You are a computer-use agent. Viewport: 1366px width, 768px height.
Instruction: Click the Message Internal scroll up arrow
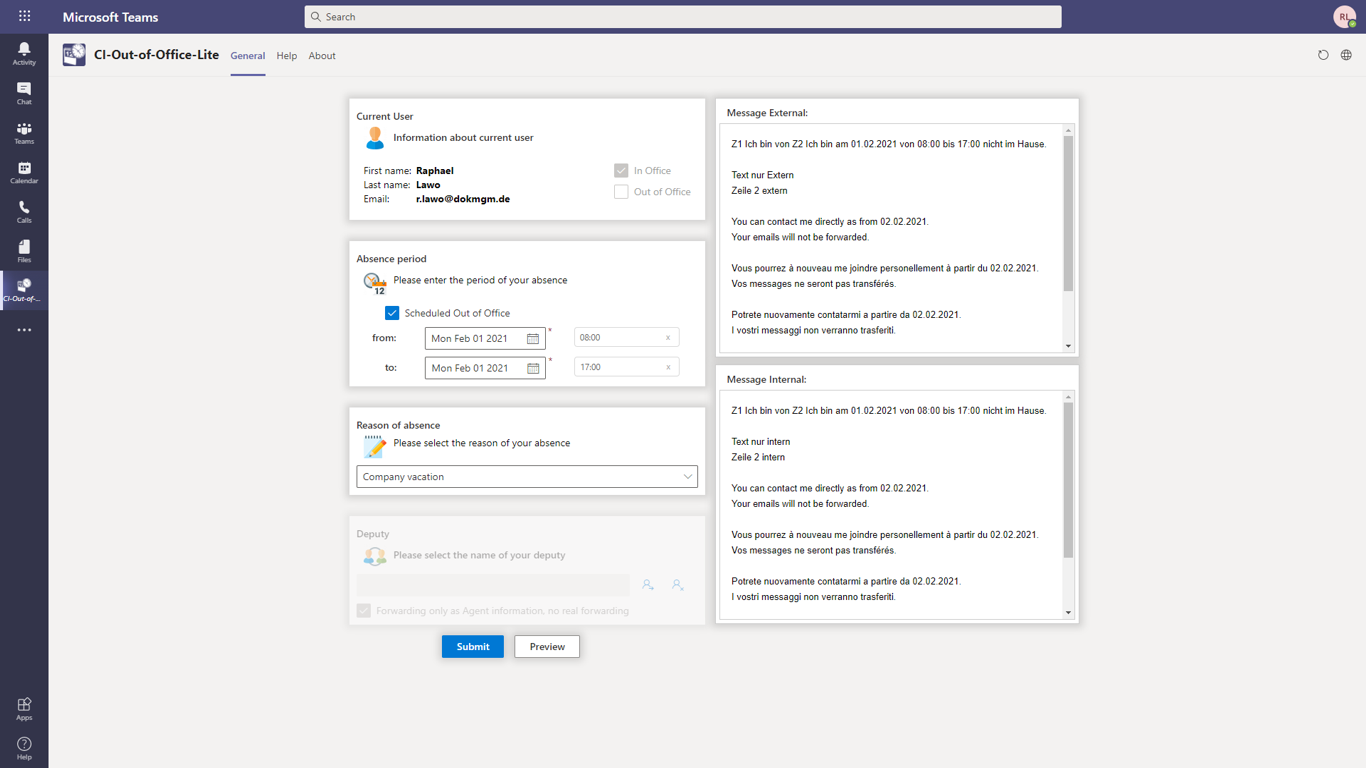coord(1068,397)
